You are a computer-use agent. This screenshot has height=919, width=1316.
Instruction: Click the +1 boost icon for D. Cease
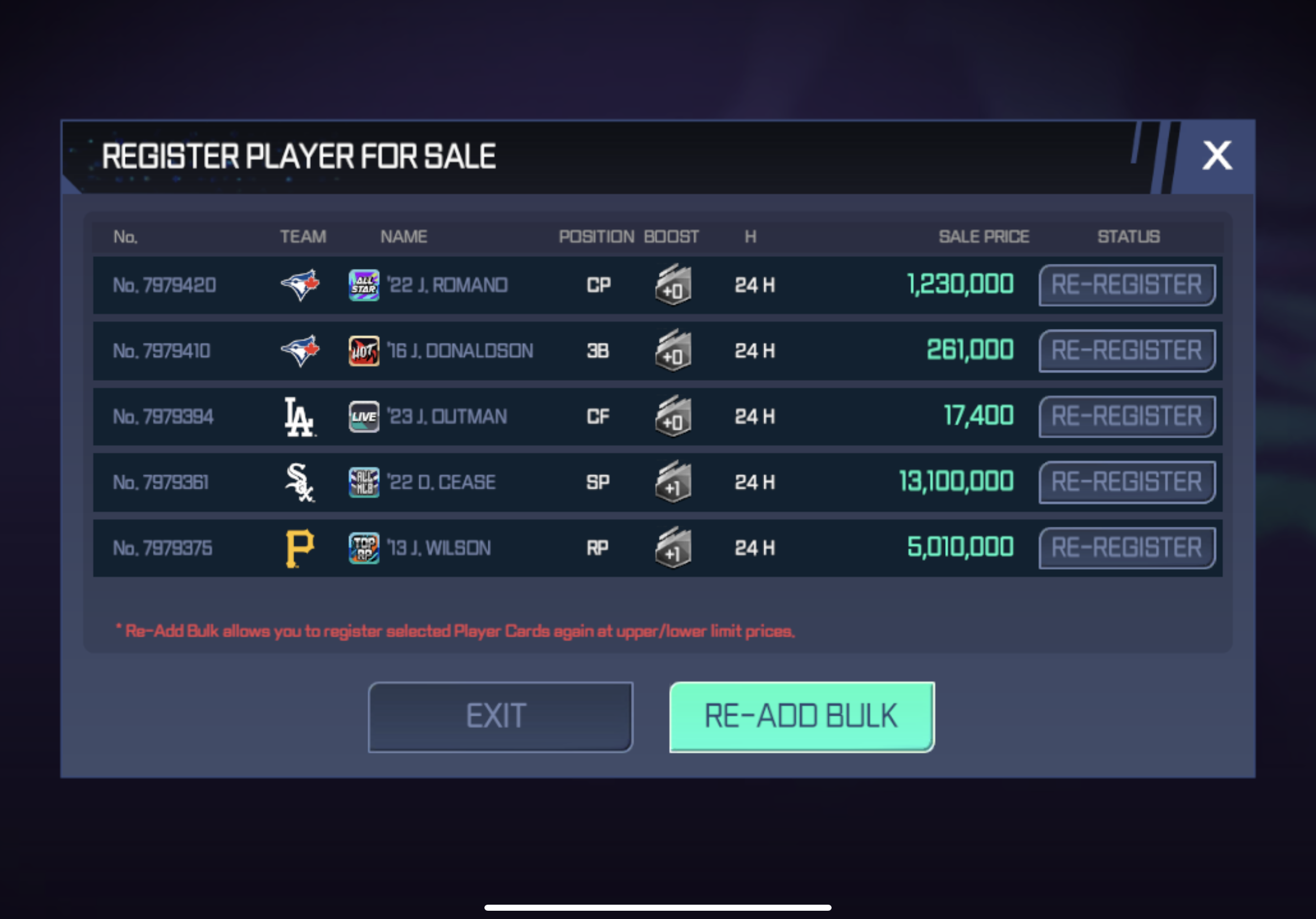pos(673,482)
